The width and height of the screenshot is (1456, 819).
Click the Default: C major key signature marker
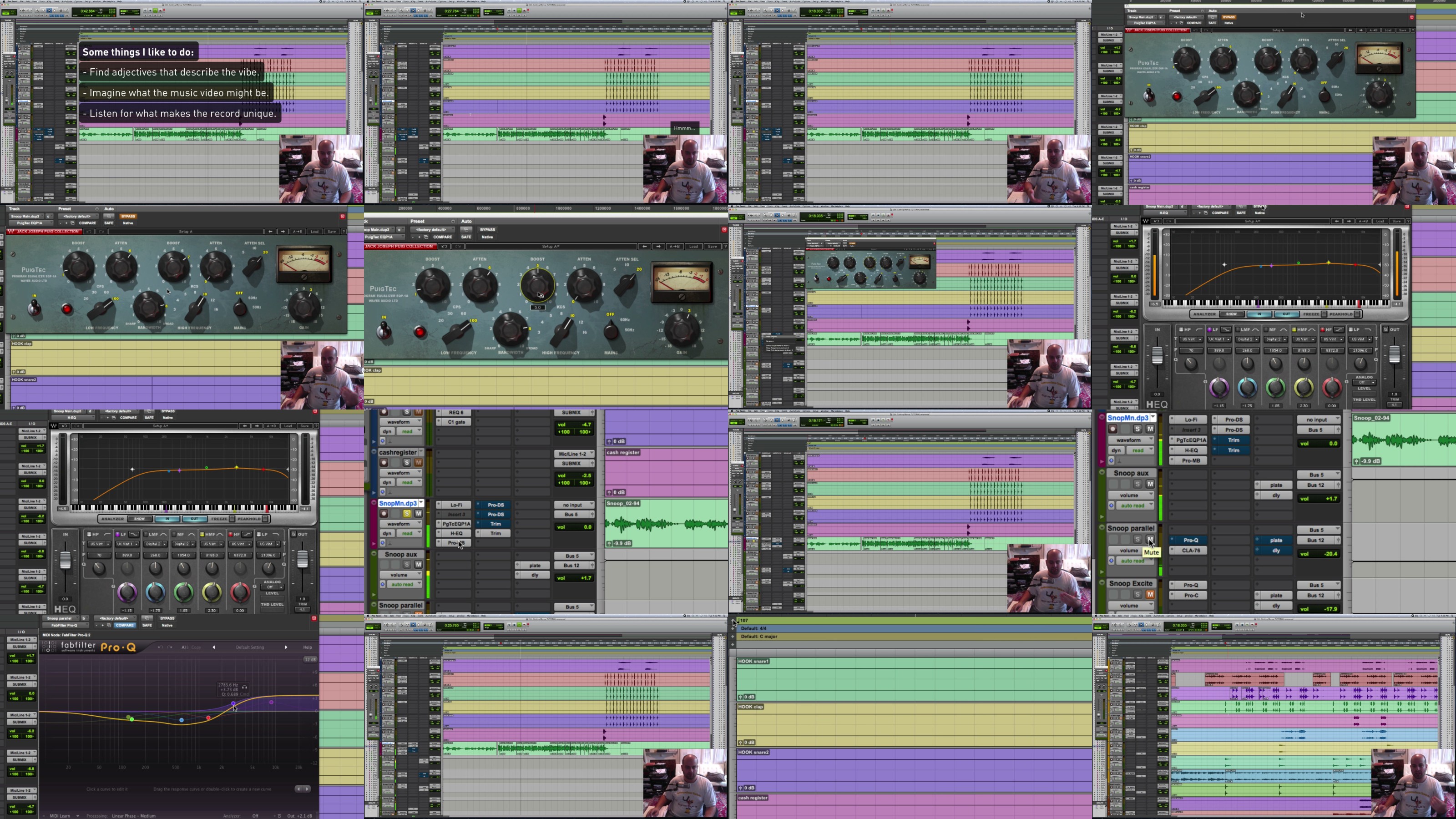click(x=758, y=637)
